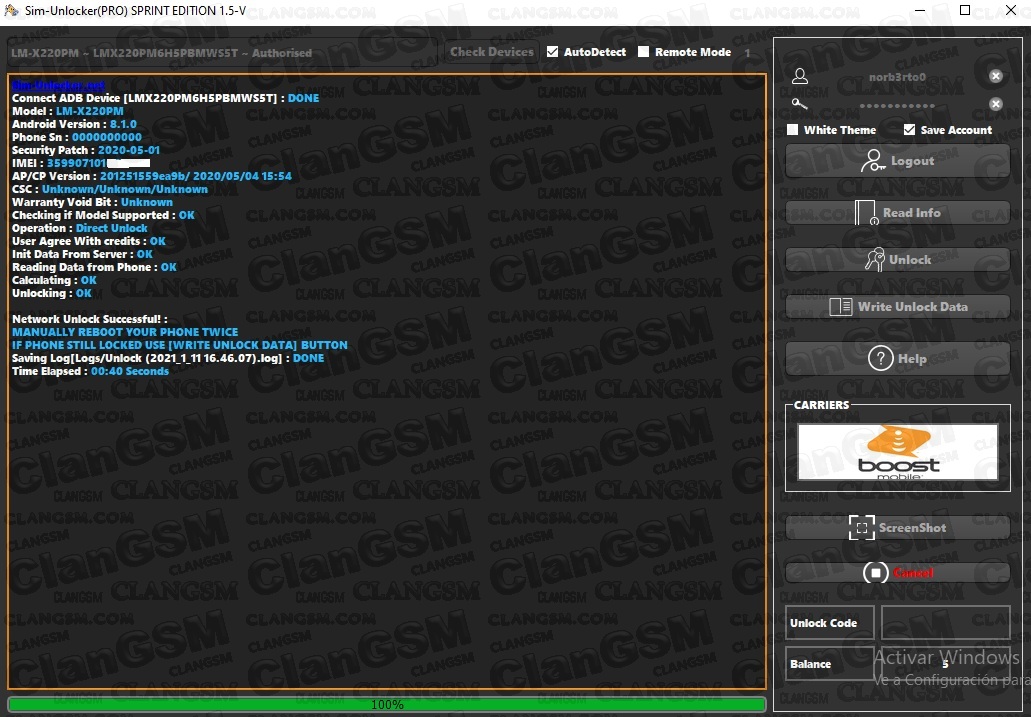1031x717 pixels.
Task: Click the green 100% progress bar
Action: click(x=387, y=705)
